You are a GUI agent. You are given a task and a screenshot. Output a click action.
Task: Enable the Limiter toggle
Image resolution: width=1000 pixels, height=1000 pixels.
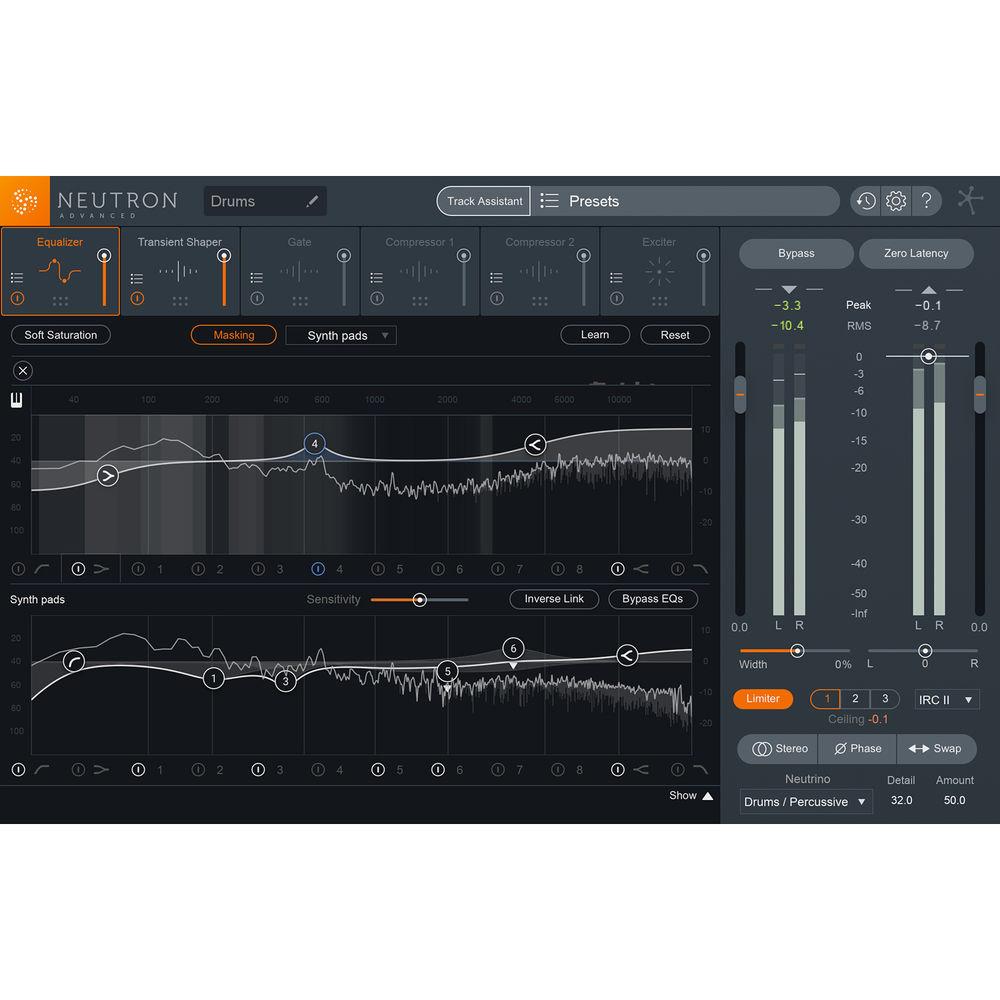[x=763, y=699]
